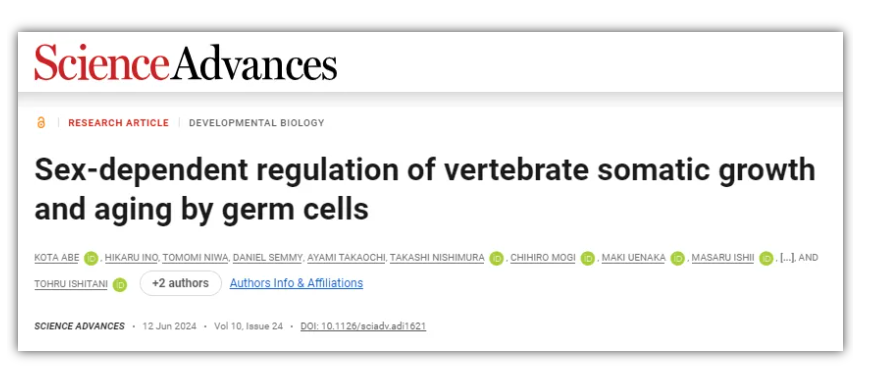869x376 pixels.
Task: Open the DOI 10.1126/sciadv.adi1621 link
Action: pos(363,326)
